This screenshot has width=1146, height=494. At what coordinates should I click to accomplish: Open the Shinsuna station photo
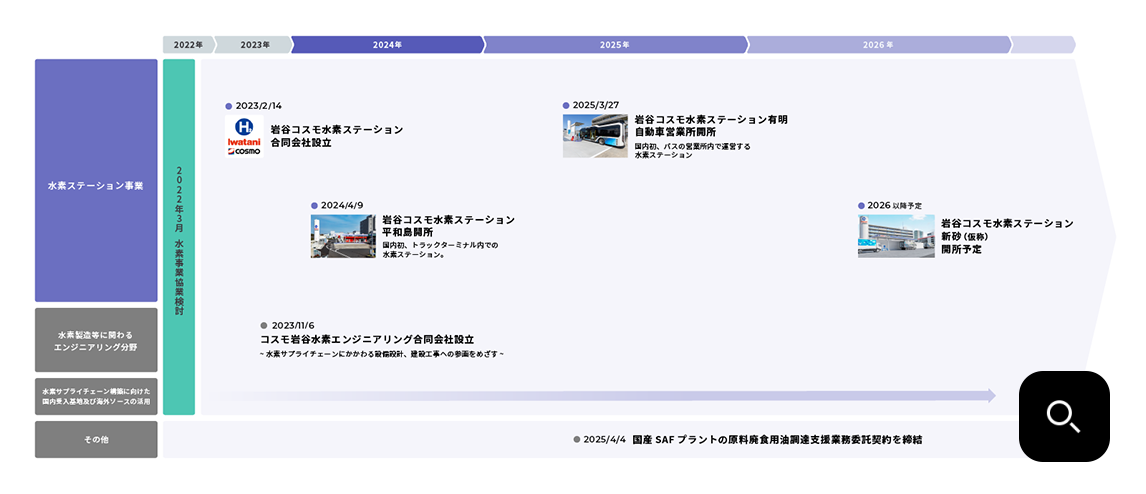[x=896, y=236]
